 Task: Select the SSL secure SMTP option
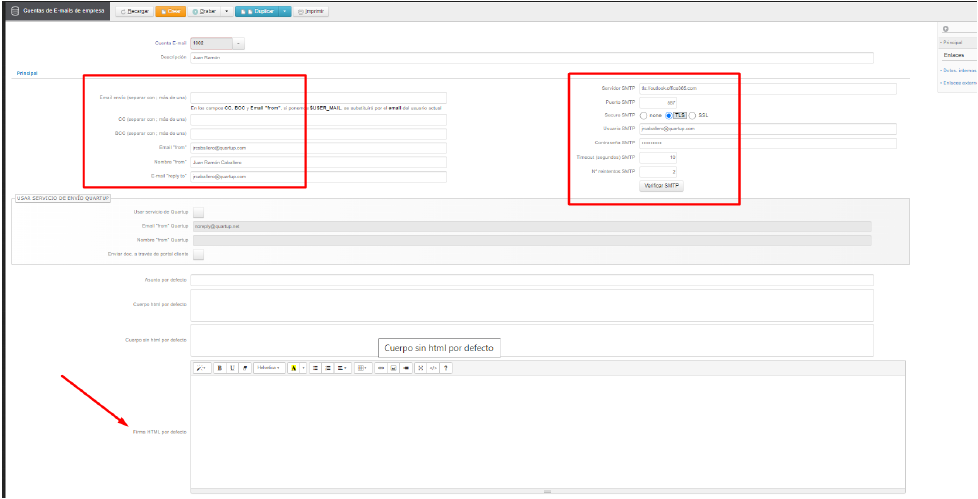click(x=692, y=115)
